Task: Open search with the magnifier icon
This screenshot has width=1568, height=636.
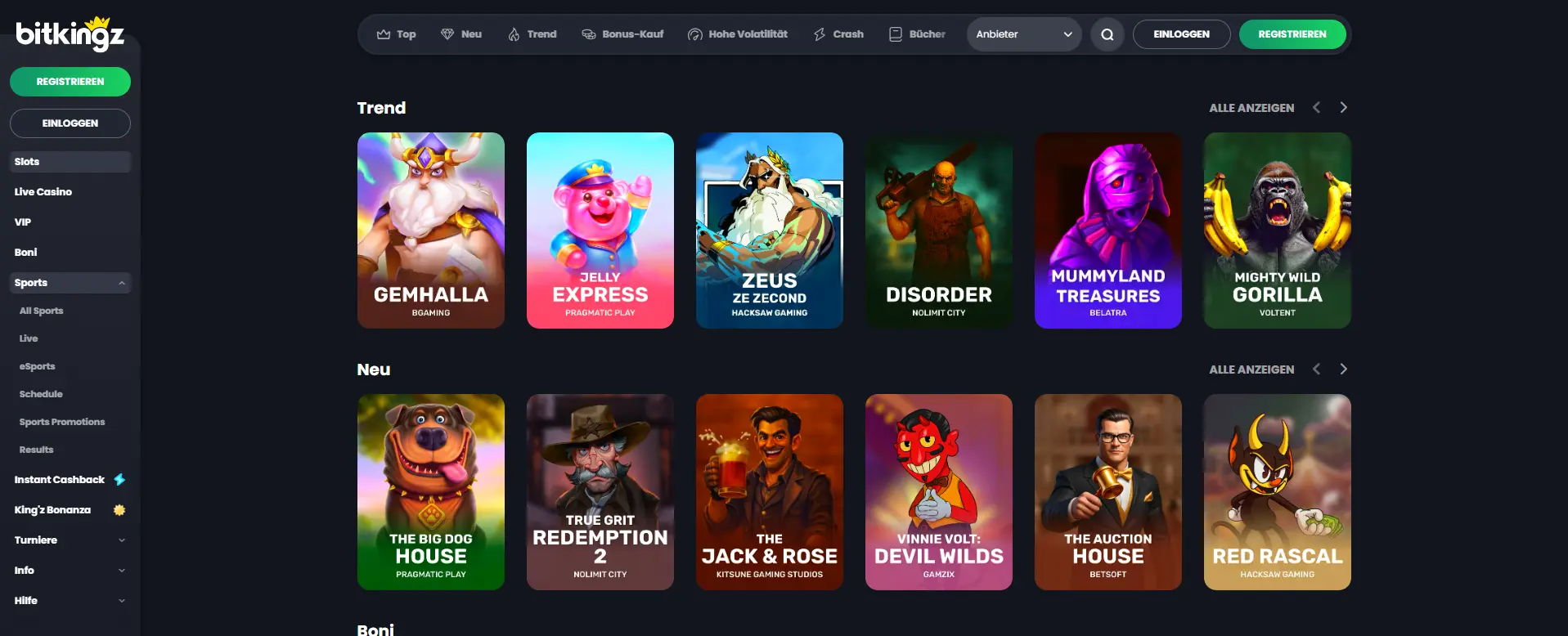Action: (x=1107, y=34)
